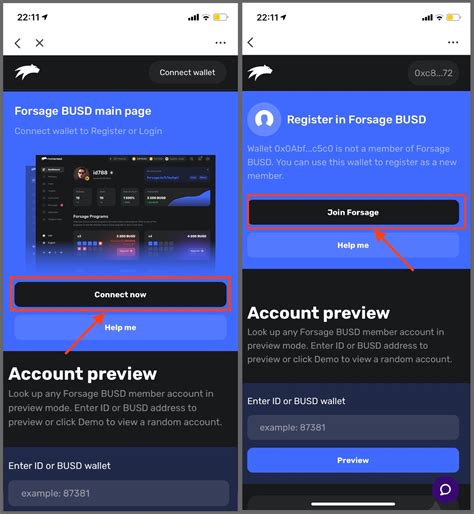Click the user avatar icon beside Register
The image size is (474, 514).
[x=264, y=119]
